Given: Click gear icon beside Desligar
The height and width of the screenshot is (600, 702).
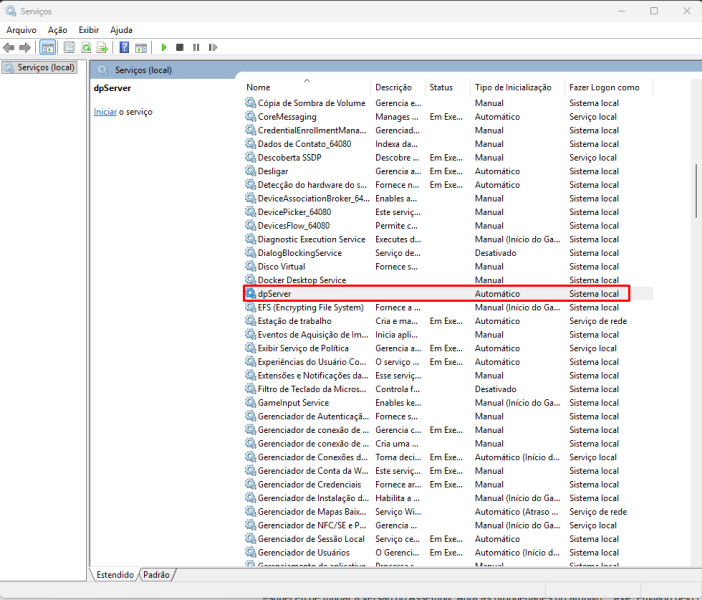Looking at the screenshot, I should coord(250,171).
